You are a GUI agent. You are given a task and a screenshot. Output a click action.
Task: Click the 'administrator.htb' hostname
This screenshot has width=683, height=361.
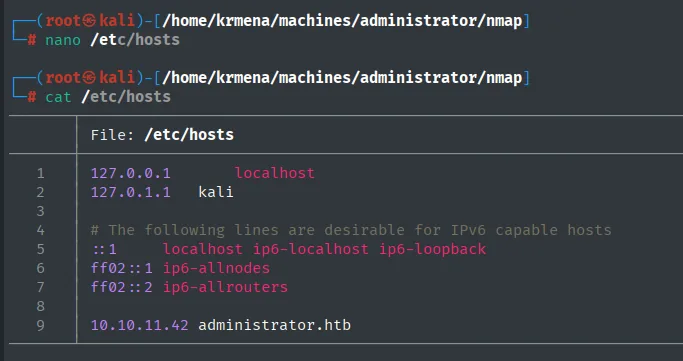[274, 325]
